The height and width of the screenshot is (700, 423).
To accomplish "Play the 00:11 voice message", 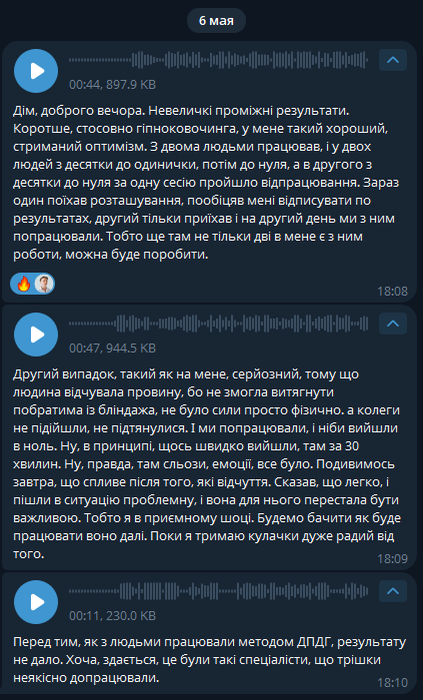I will [x=36, y=602].
